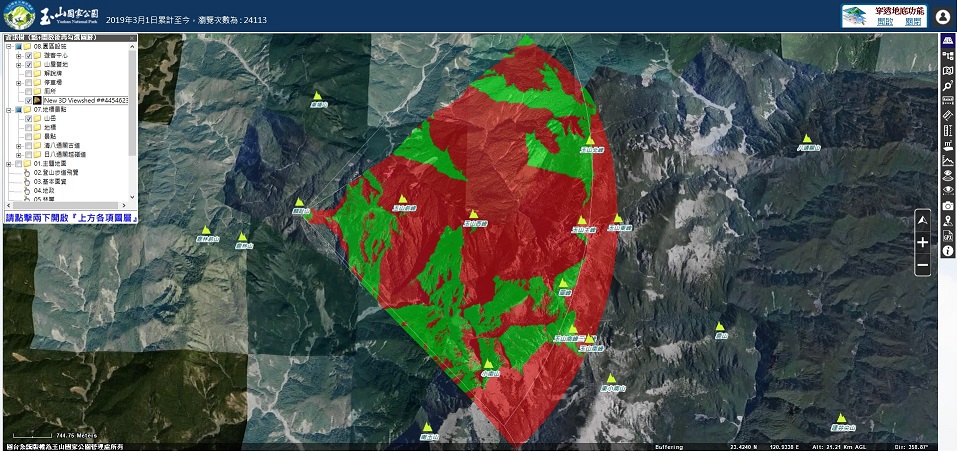Click the user account icon
Image resolution: width=958 pixels, height=453 pixels.
click(942, 17)
